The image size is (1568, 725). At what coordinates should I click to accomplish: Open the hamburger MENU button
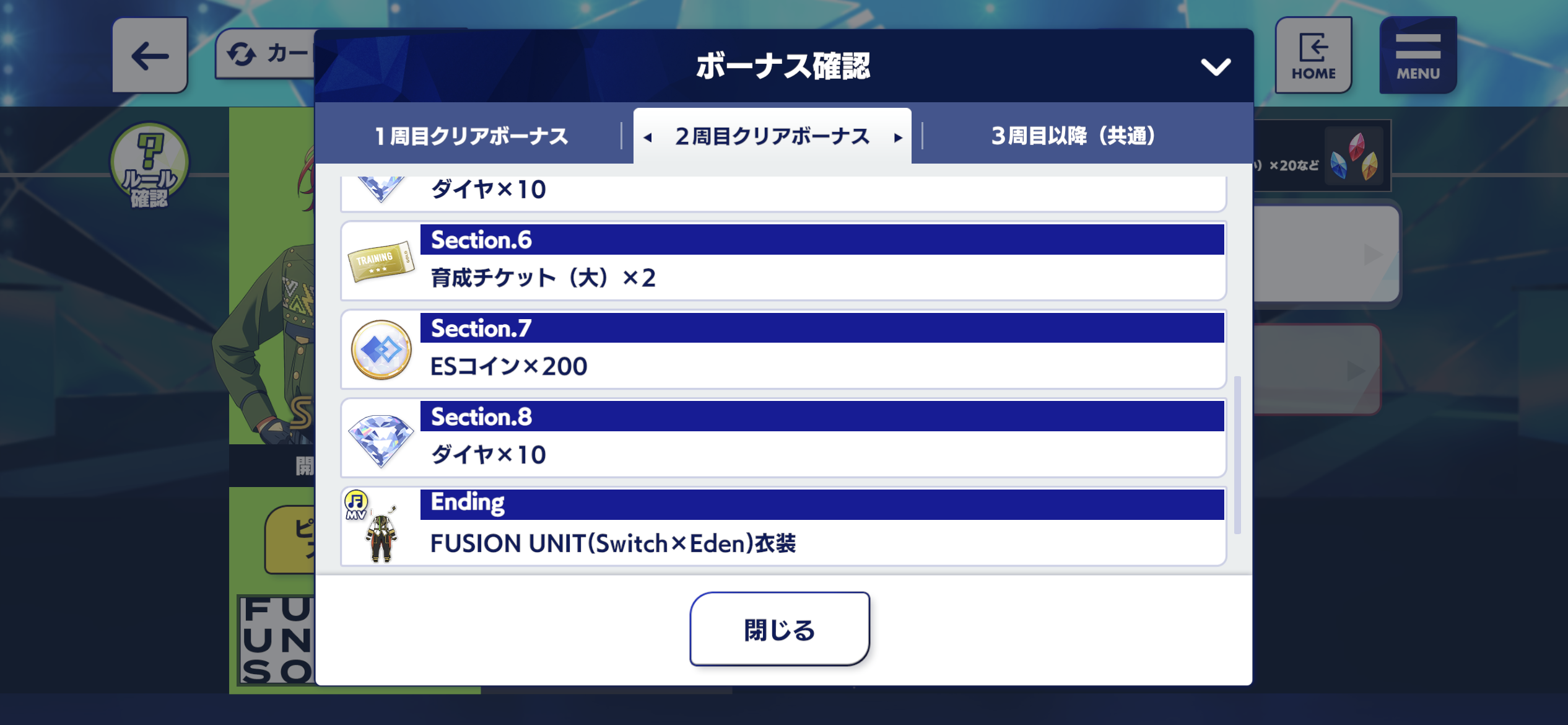click(x=1418, y=56)
